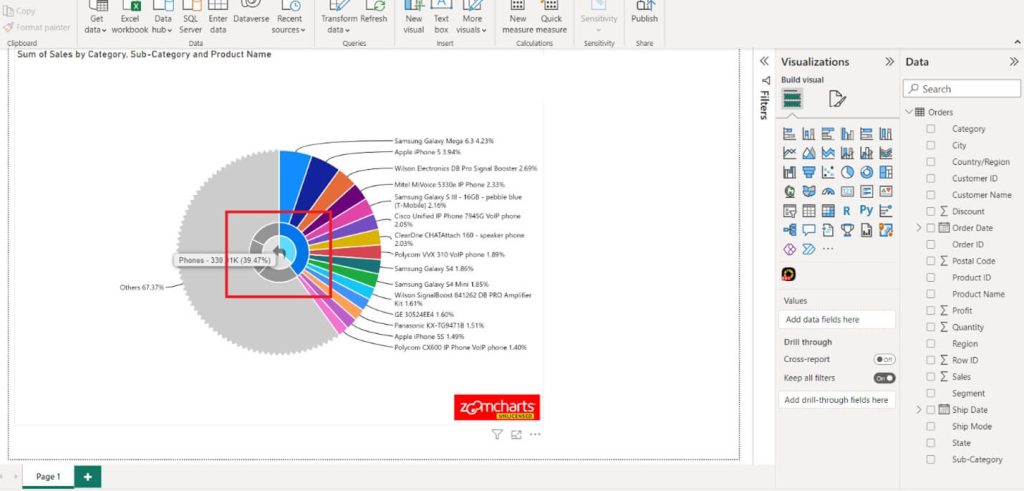Select the stacked column chart visual
Screen dimensions: 1024x491
pos(808,134)
